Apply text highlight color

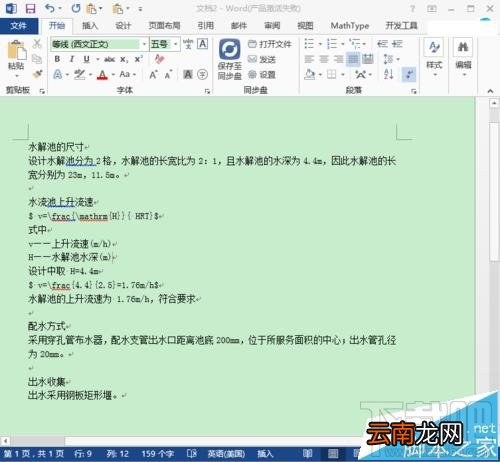click(x=79, y=74)
